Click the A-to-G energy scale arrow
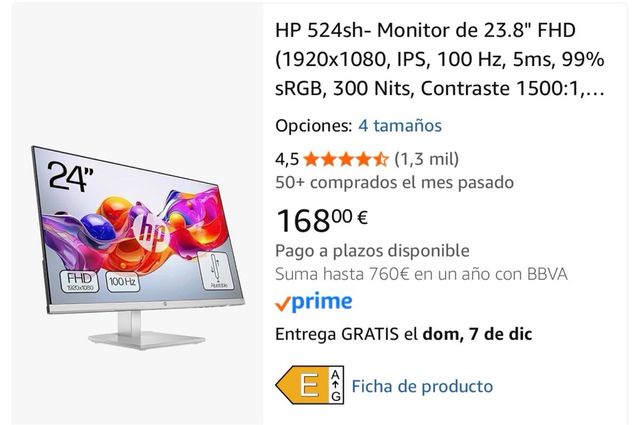 [336, 385]
